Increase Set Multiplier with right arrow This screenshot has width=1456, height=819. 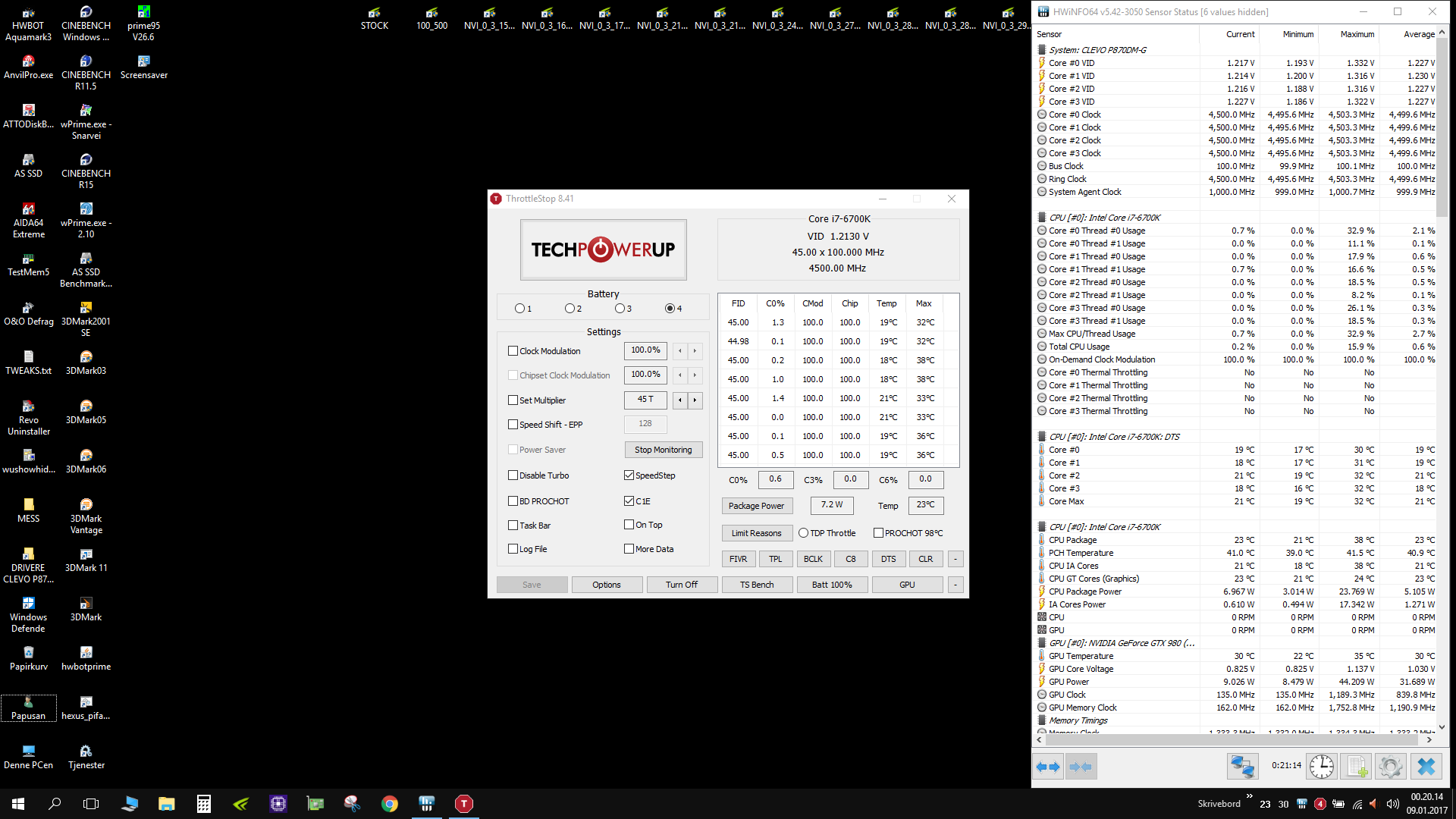[x=695, y=400]
